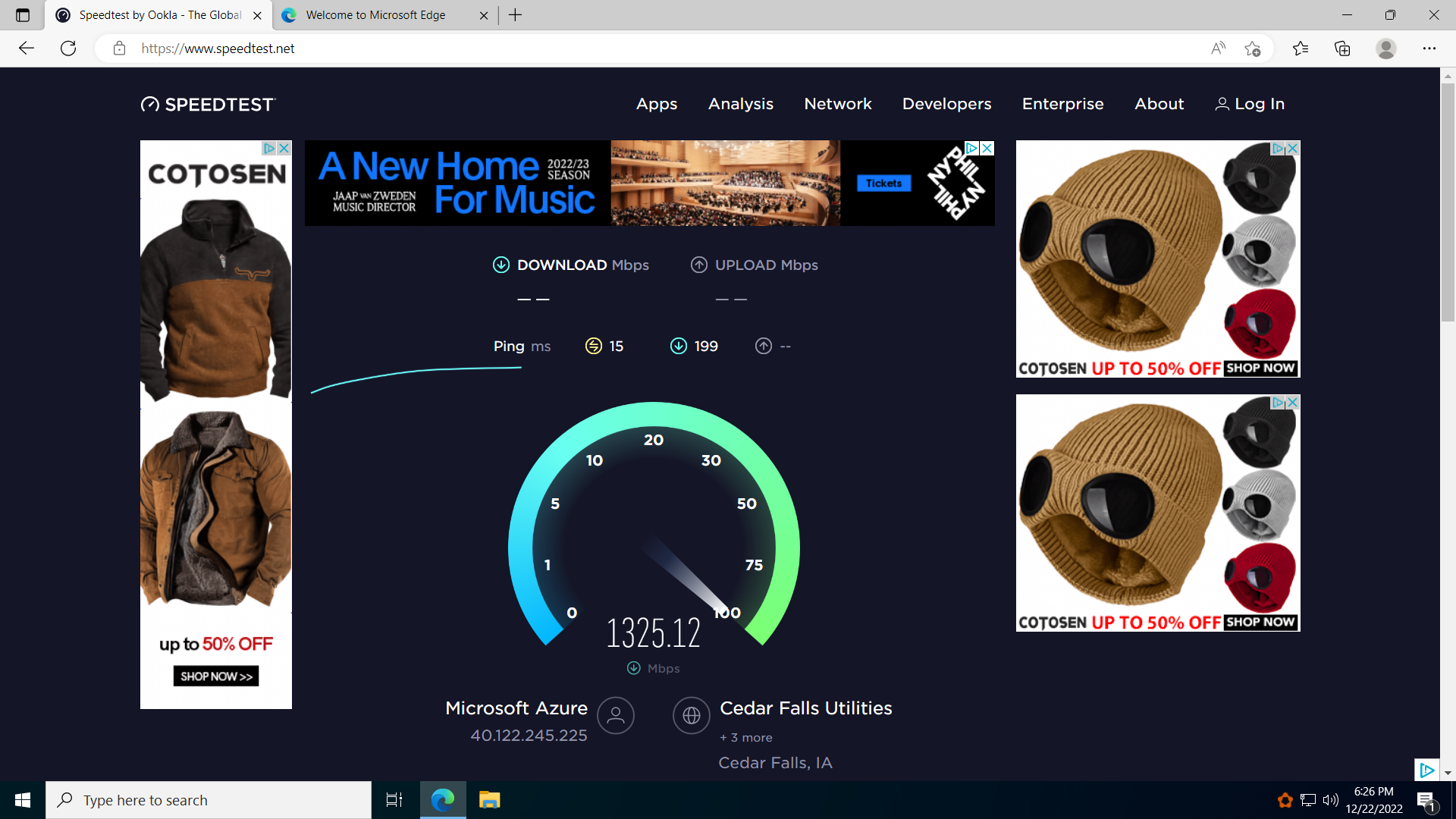Click the Edge icon on the taskbar
The image size is (1456, 819).
tap(443, 800)
